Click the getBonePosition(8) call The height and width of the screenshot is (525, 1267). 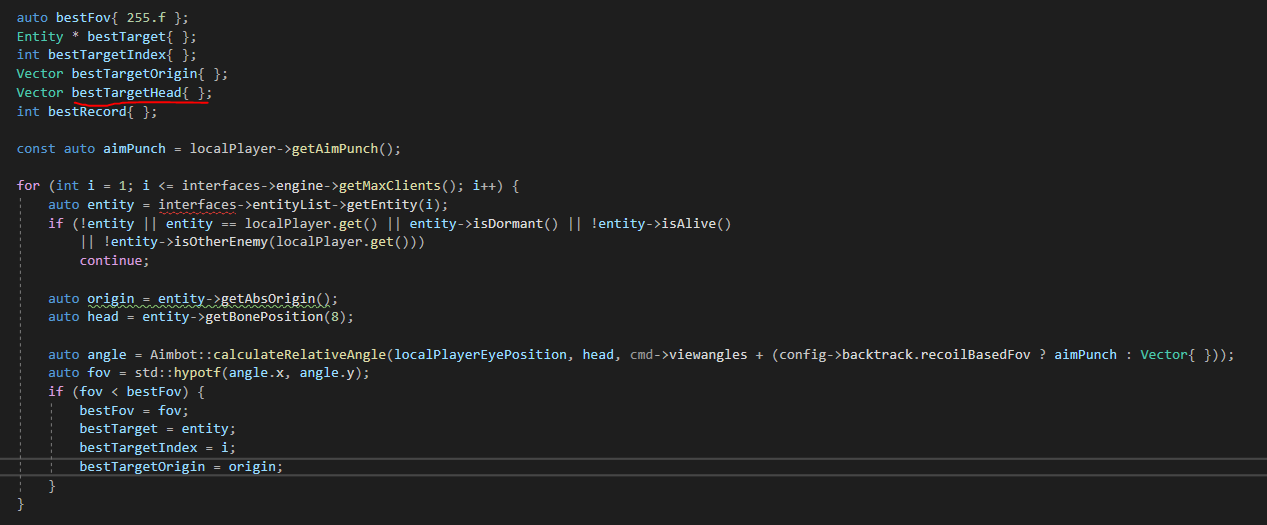(x=275, y=316)
